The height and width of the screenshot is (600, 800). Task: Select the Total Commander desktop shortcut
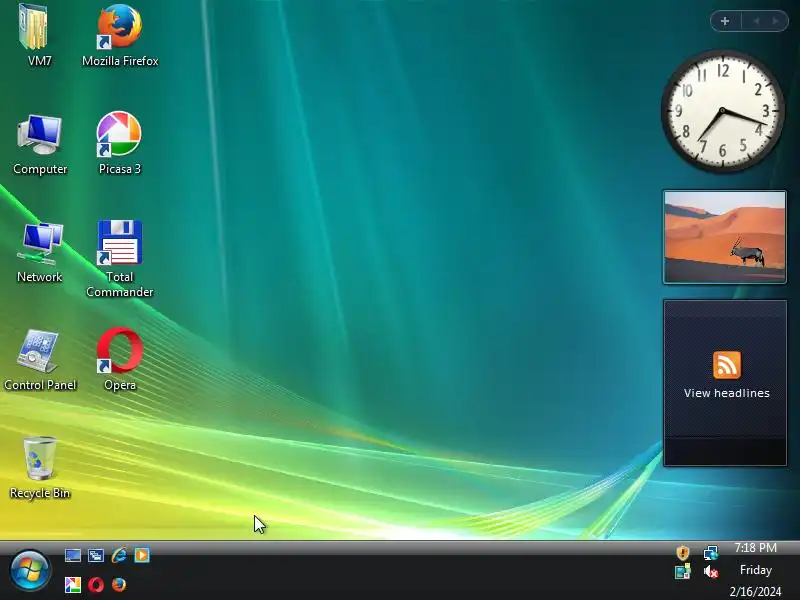tap(119, 259)
